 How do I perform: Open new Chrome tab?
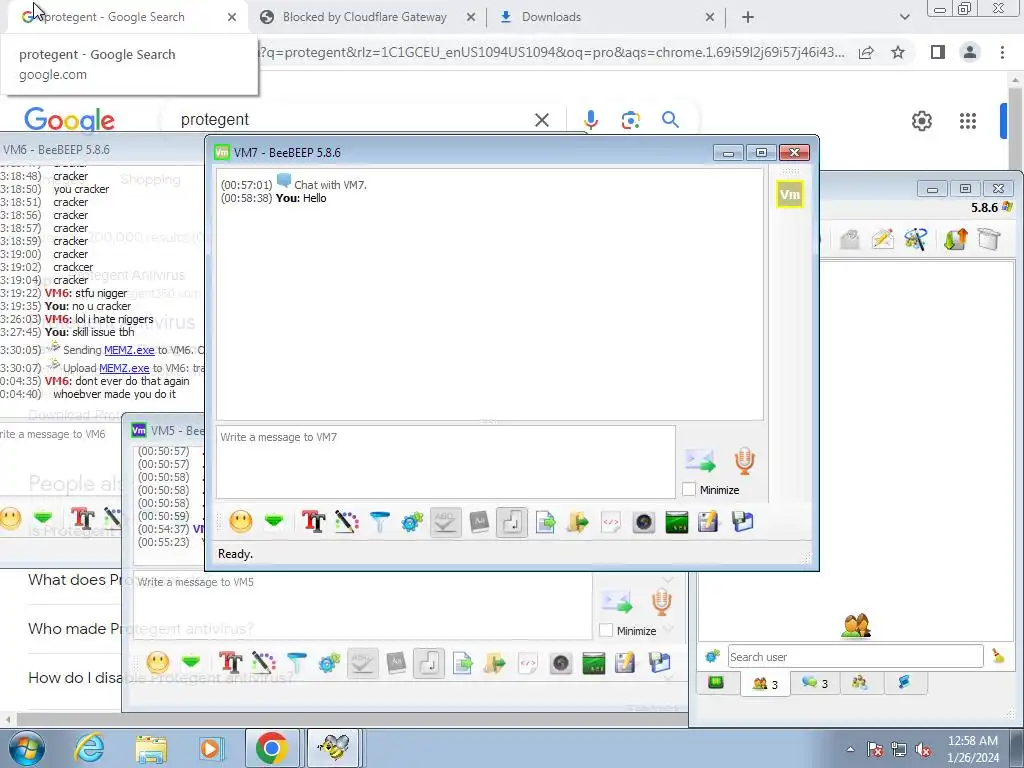pos(748,17)
